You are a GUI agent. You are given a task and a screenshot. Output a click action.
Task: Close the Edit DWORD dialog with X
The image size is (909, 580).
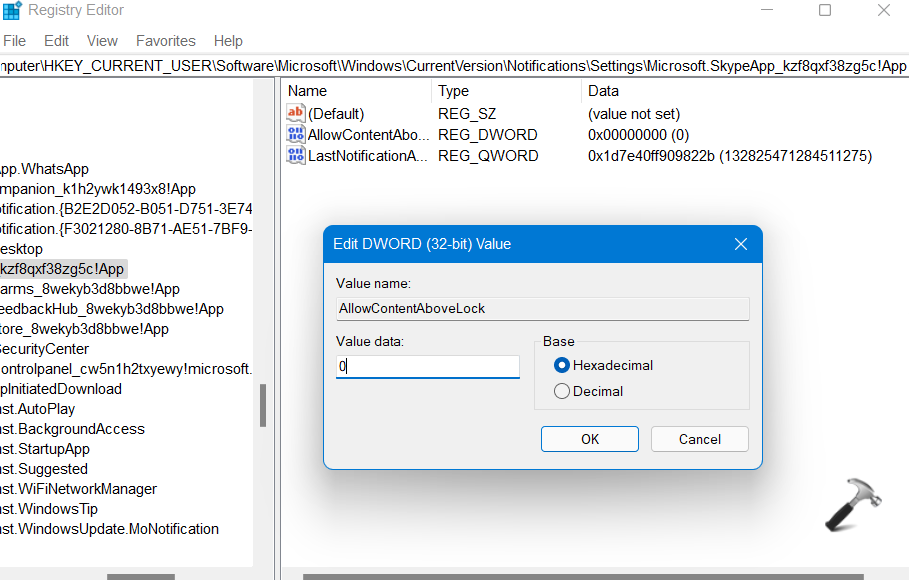(741, 245)
